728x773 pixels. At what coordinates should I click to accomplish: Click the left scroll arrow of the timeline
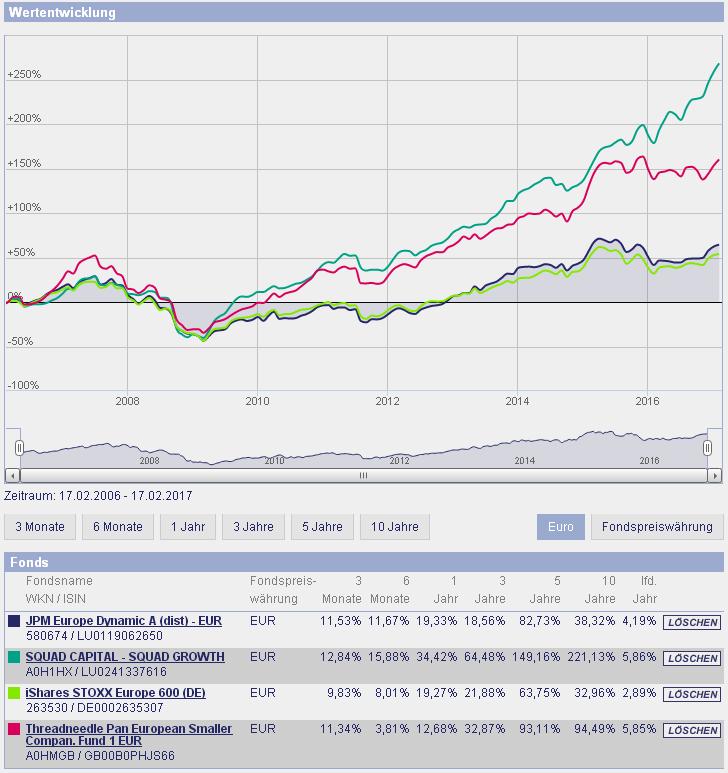point(13,476)
